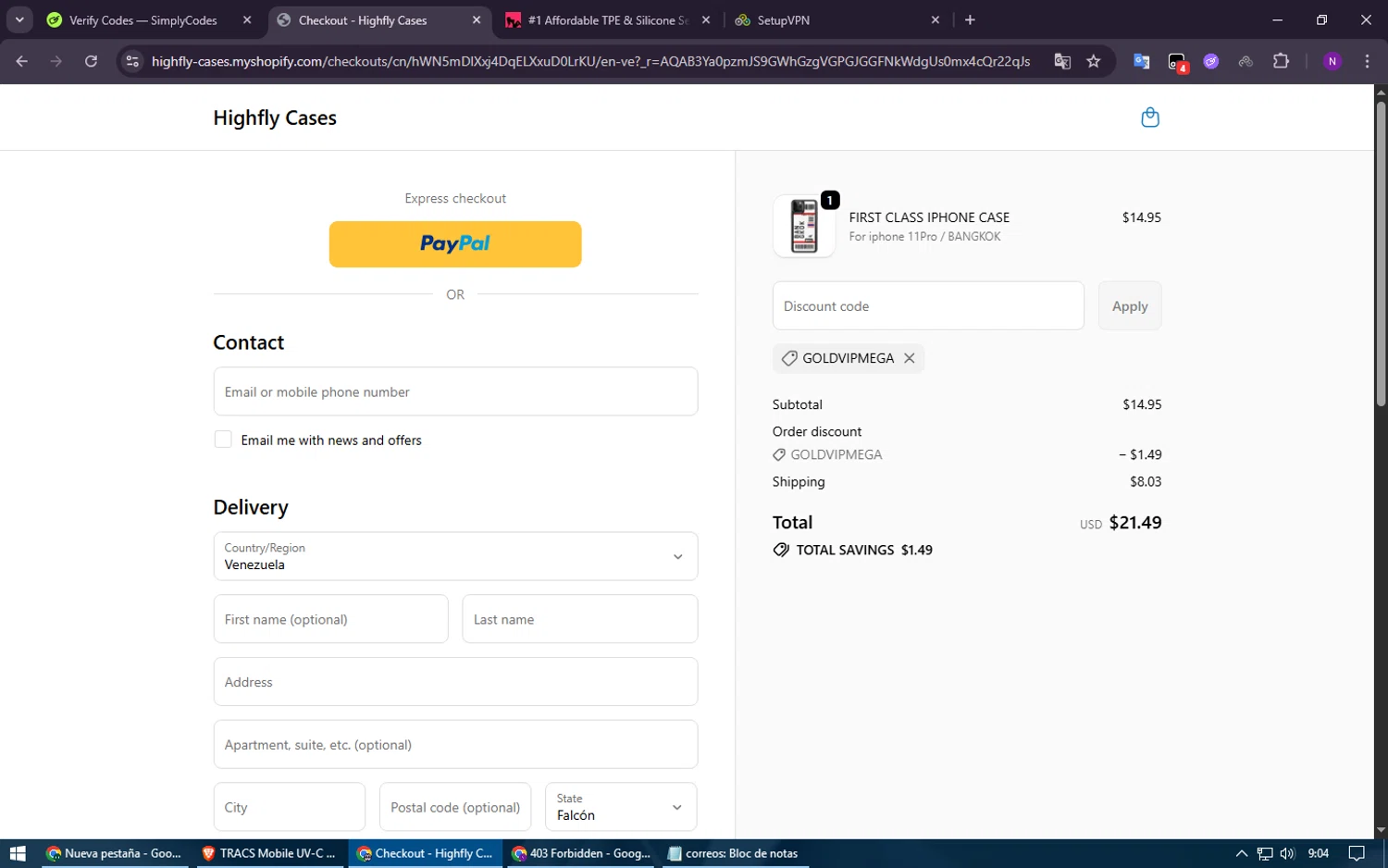This screenshot has height=868, width=1388.
Task: Close the Checkout Highfly Cases tab
Action: click(x=477, y=19)
